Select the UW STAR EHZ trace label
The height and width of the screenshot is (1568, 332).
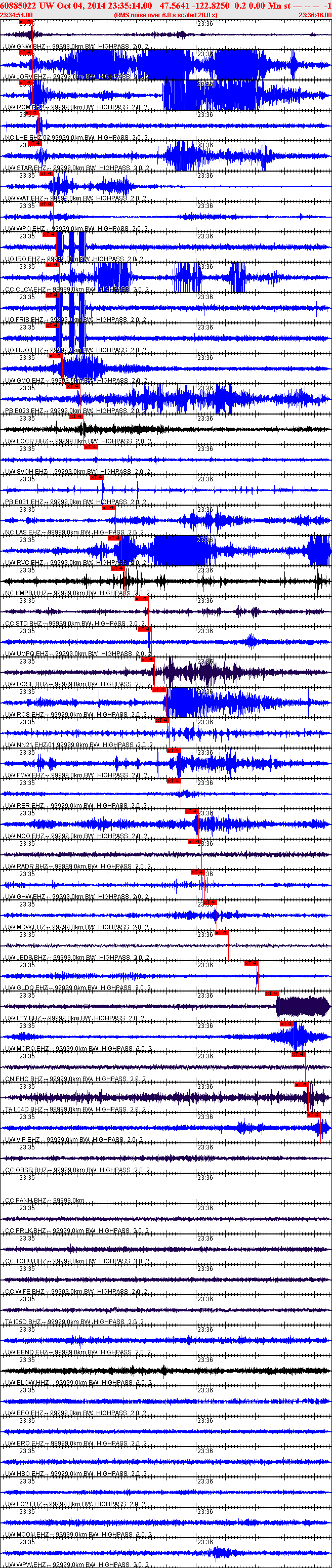pyautogui.click(x=76, y=168)
